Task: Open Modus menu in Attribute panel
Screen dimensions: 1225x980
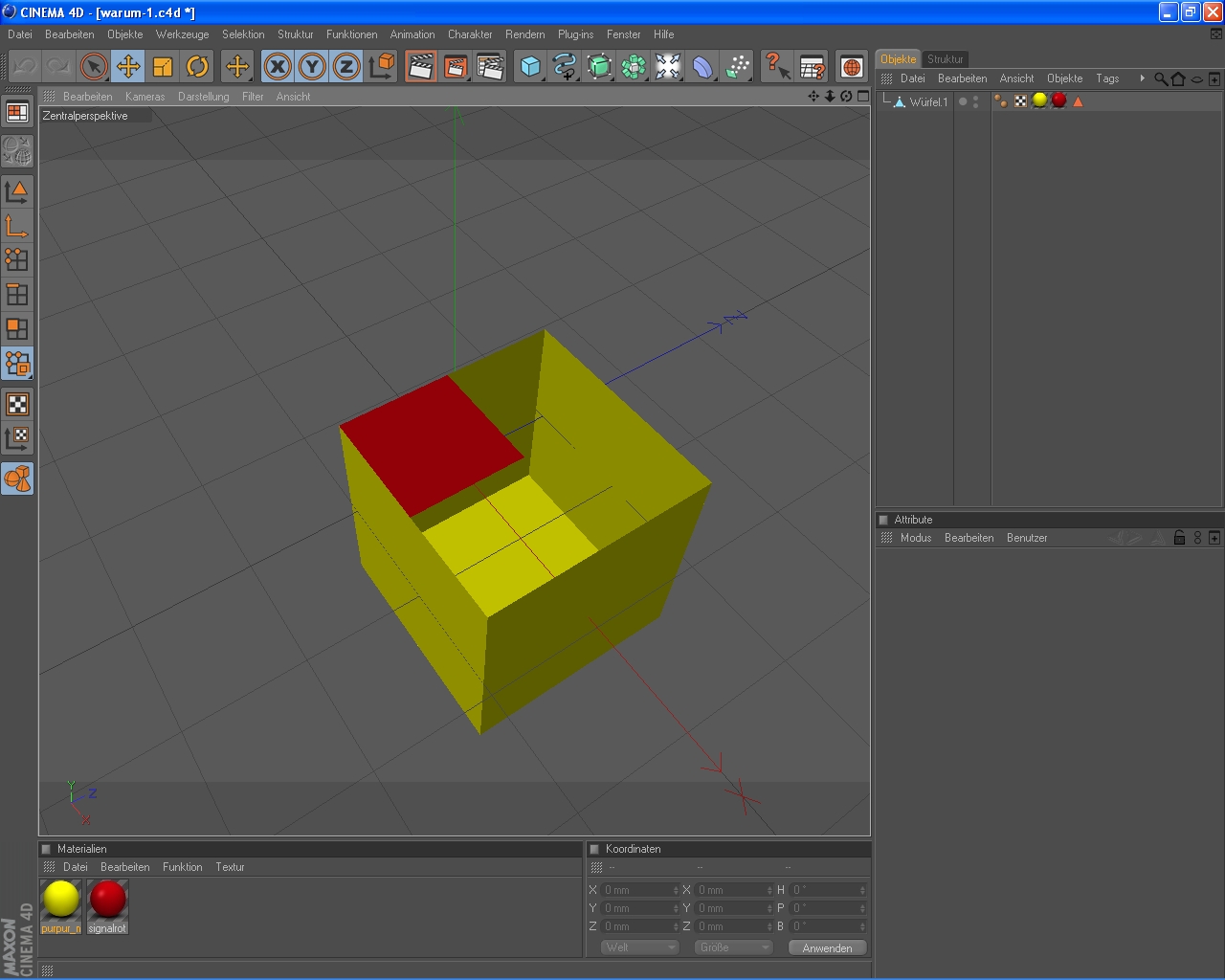Action: click(916, 538)
